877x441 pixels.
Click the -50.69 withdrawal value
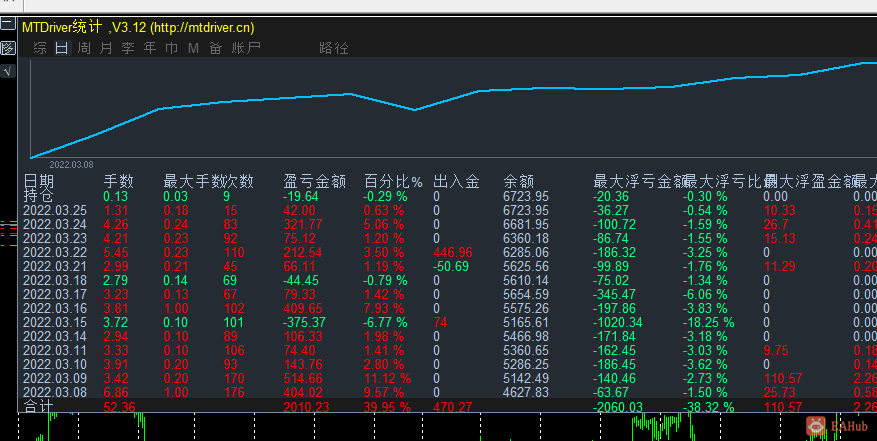[451, 266]
